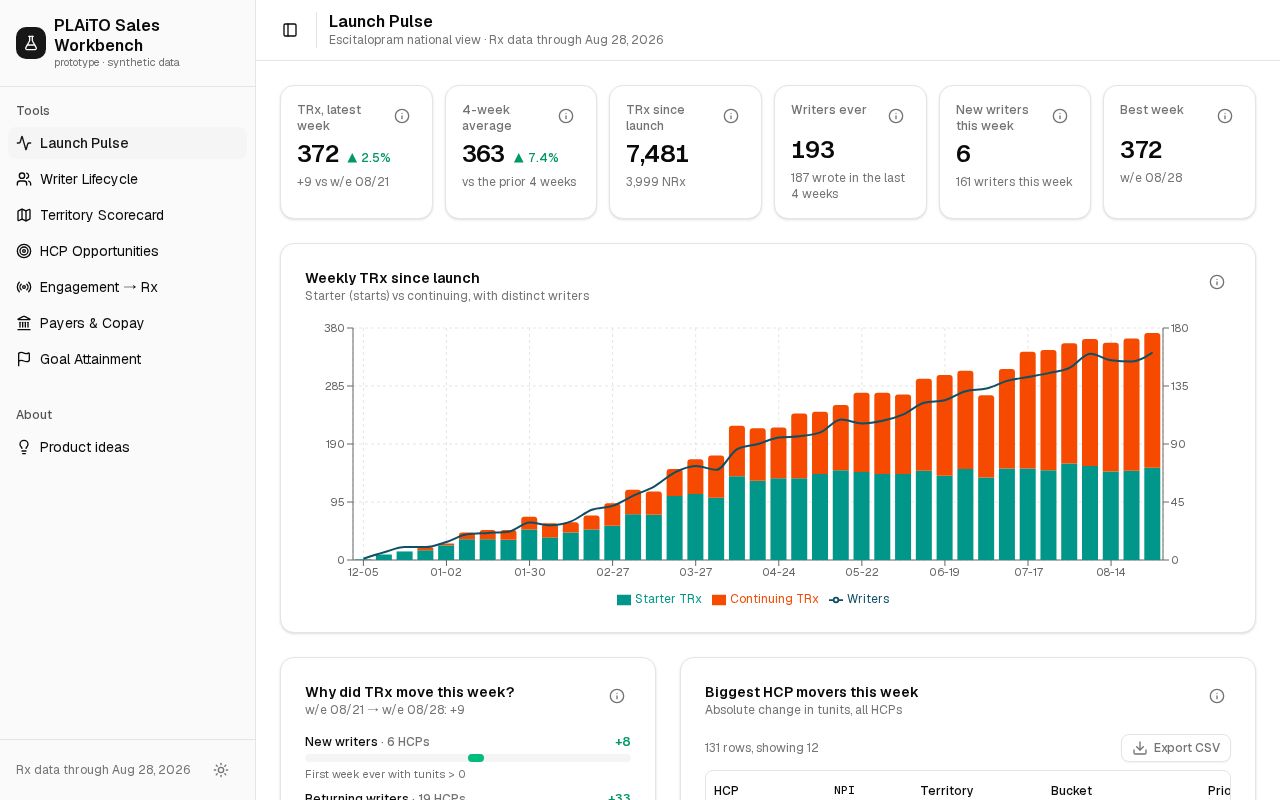
Task: Click the "▲ 7.4%" change indicator
Action: click(x=536, y=158)
